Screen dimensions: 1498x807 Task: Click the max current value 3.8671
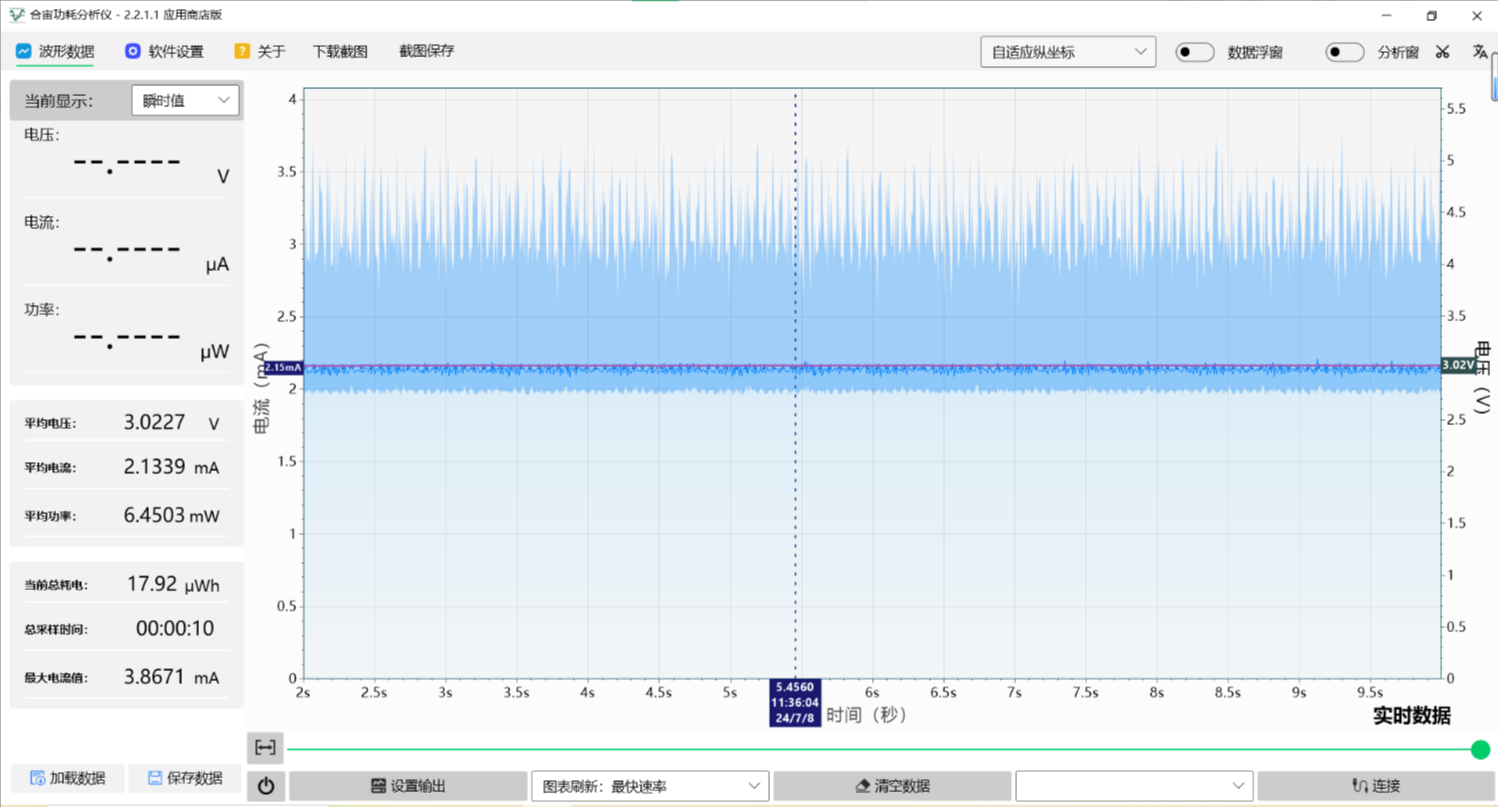[154, 677]
